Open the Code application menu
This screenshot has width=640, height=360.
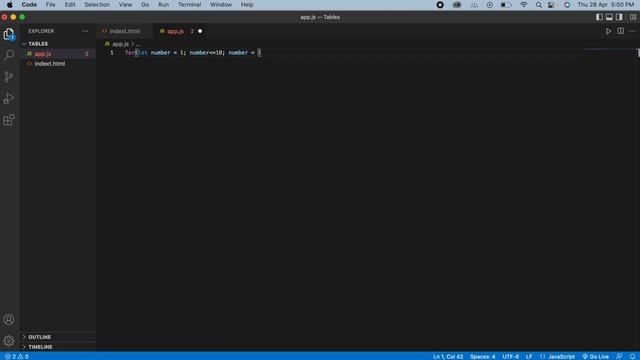coord(29,4)
